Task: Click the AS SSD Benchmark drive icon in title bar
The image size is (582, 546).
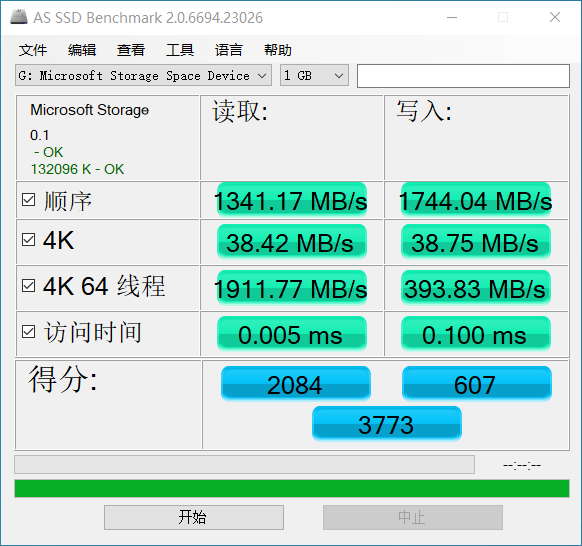Action: pyautogui.click(x=18, y=17)
